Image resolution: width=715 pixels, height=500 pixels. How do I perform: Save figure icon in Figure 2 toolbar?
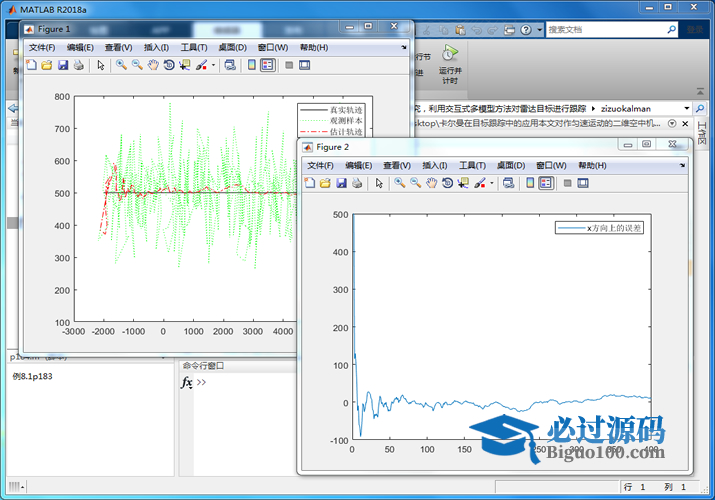(x=341, y=183)
